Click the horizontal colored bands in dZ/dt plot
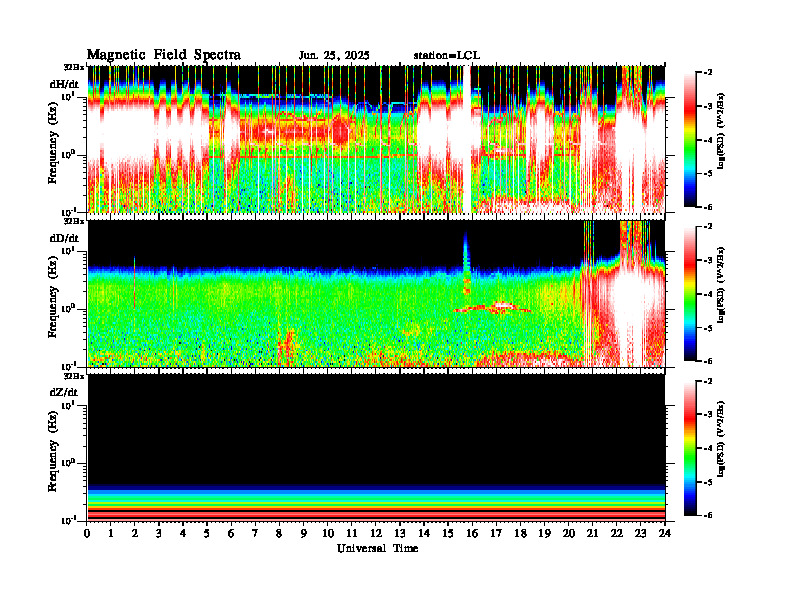This screenshot has height=612, width=792. 376,503
